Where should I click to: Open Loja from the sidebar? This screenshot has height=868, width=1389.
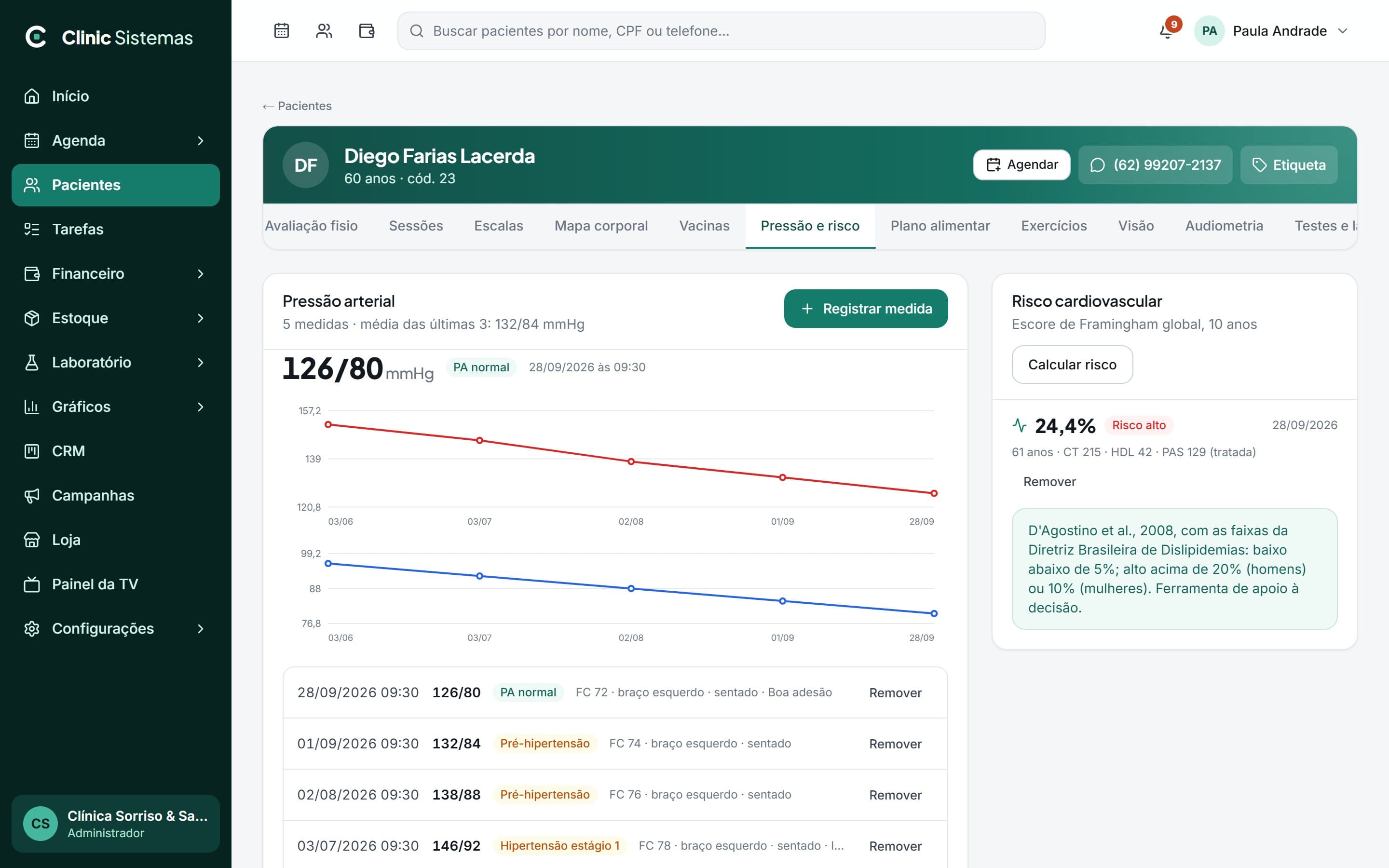click(115, 540)
